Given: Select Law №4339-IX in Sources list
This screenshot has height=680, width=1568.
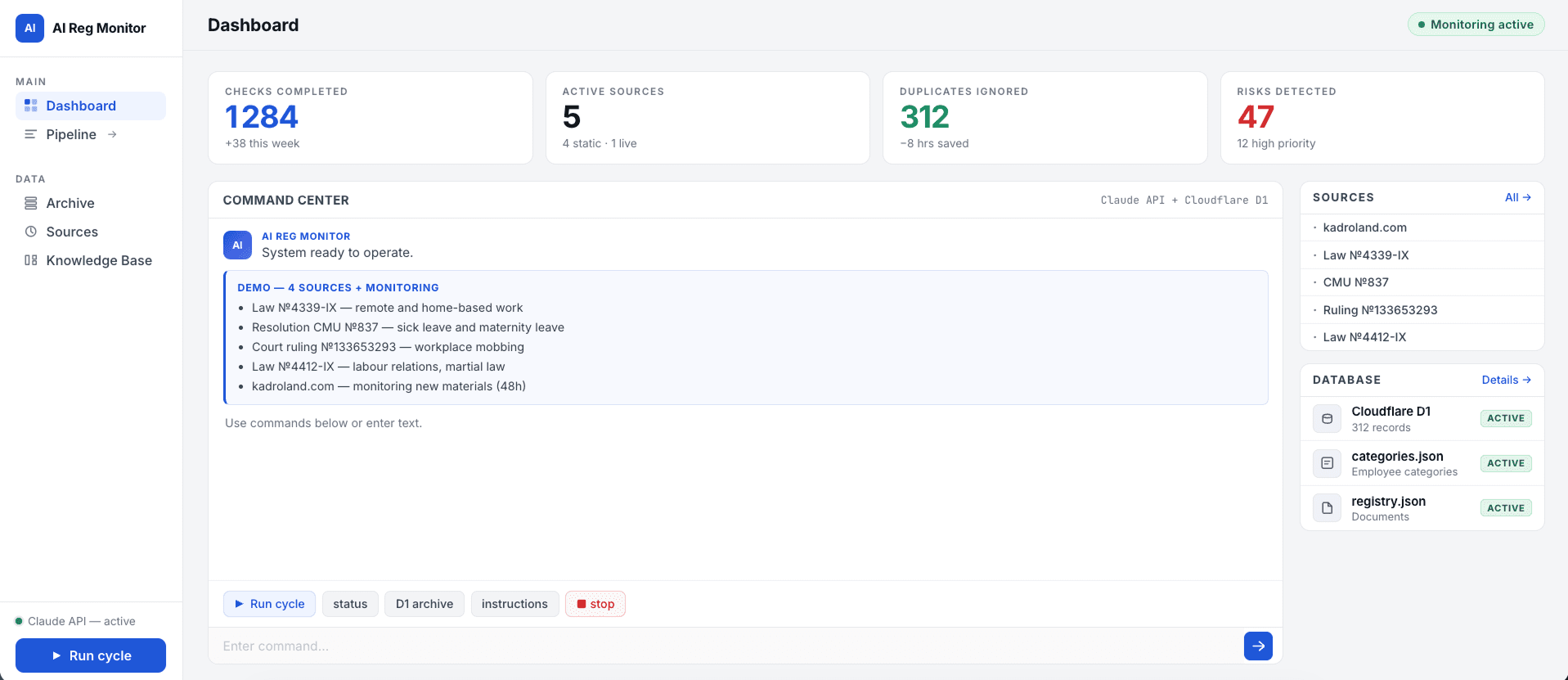Looking at the screenshot, I should click(1422, 255).
